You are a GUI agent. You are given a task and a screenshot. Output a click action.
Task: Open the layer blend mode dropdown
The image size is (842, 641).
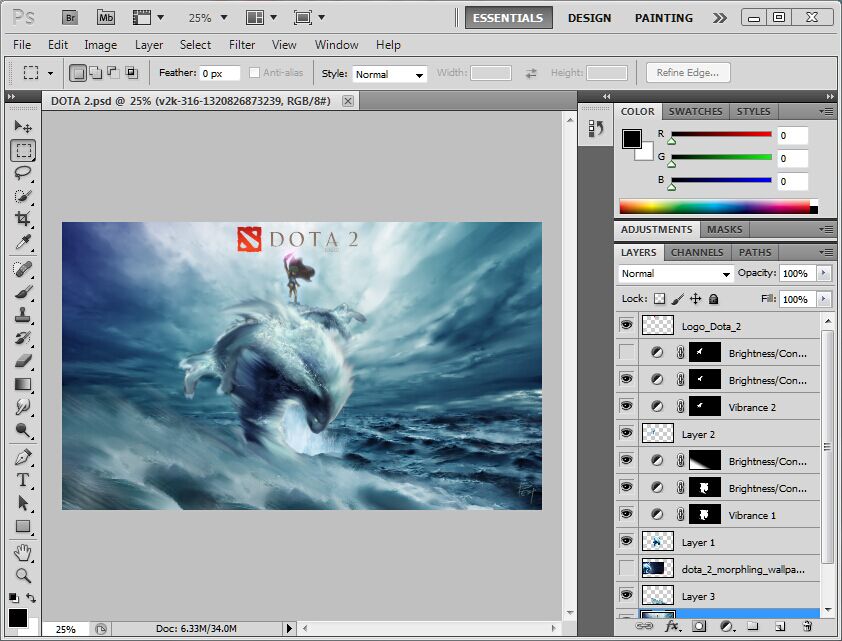click(x=675, y=273)
